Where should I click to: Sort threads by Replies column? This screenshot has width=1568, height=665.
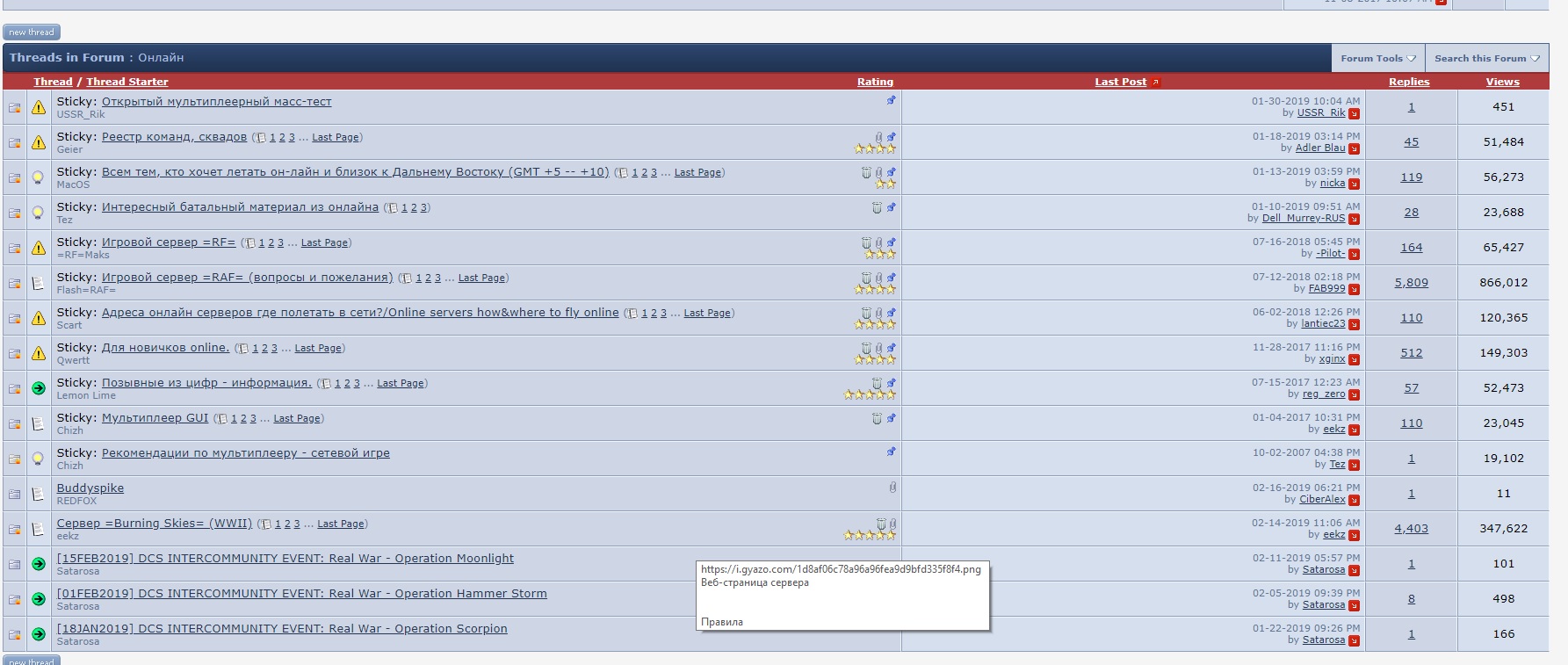point(1409,82)
